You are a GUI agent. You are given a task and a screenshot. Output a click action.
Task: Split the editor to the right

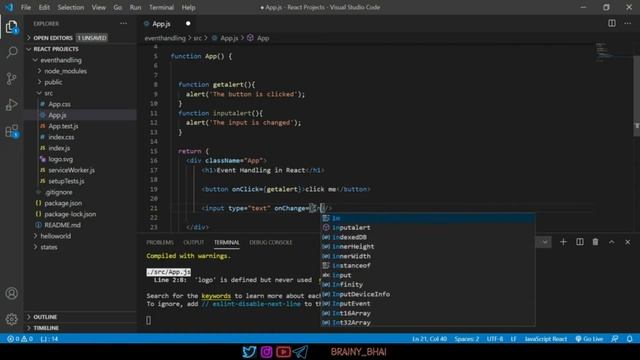(611, 23)
